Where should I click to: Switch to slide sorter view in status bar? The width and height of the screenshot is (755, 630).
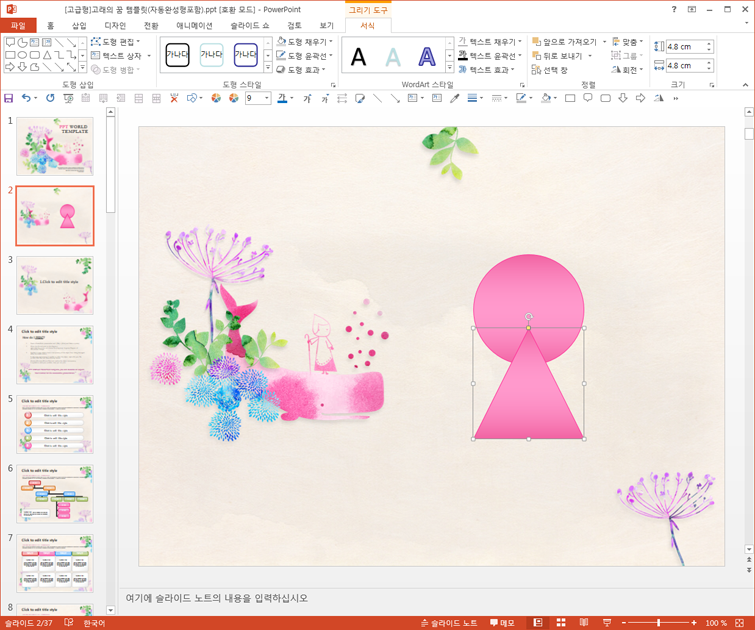(x=561, y=623)
